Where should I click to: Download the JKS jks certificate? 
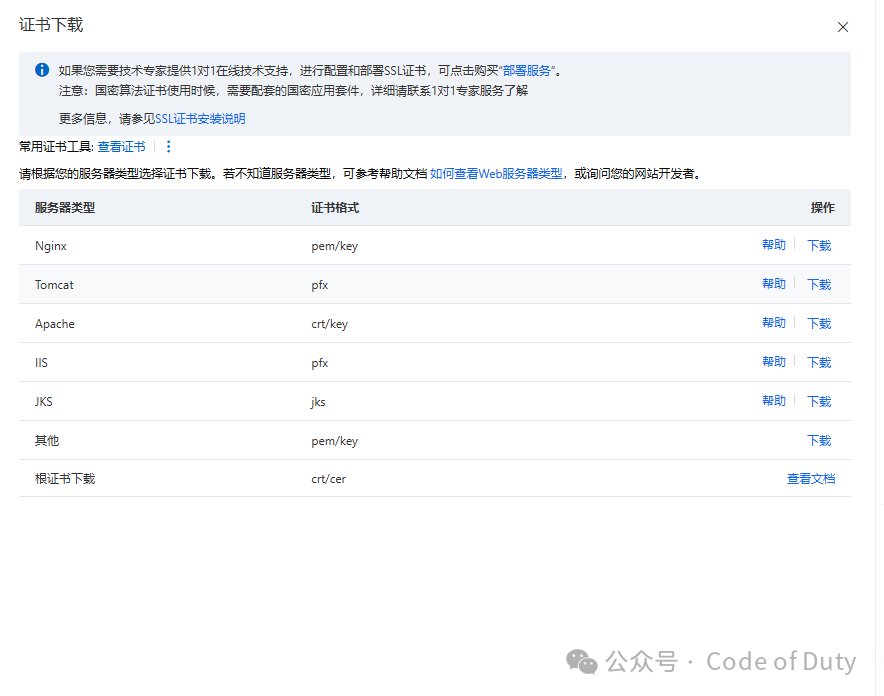coord(819,401)
